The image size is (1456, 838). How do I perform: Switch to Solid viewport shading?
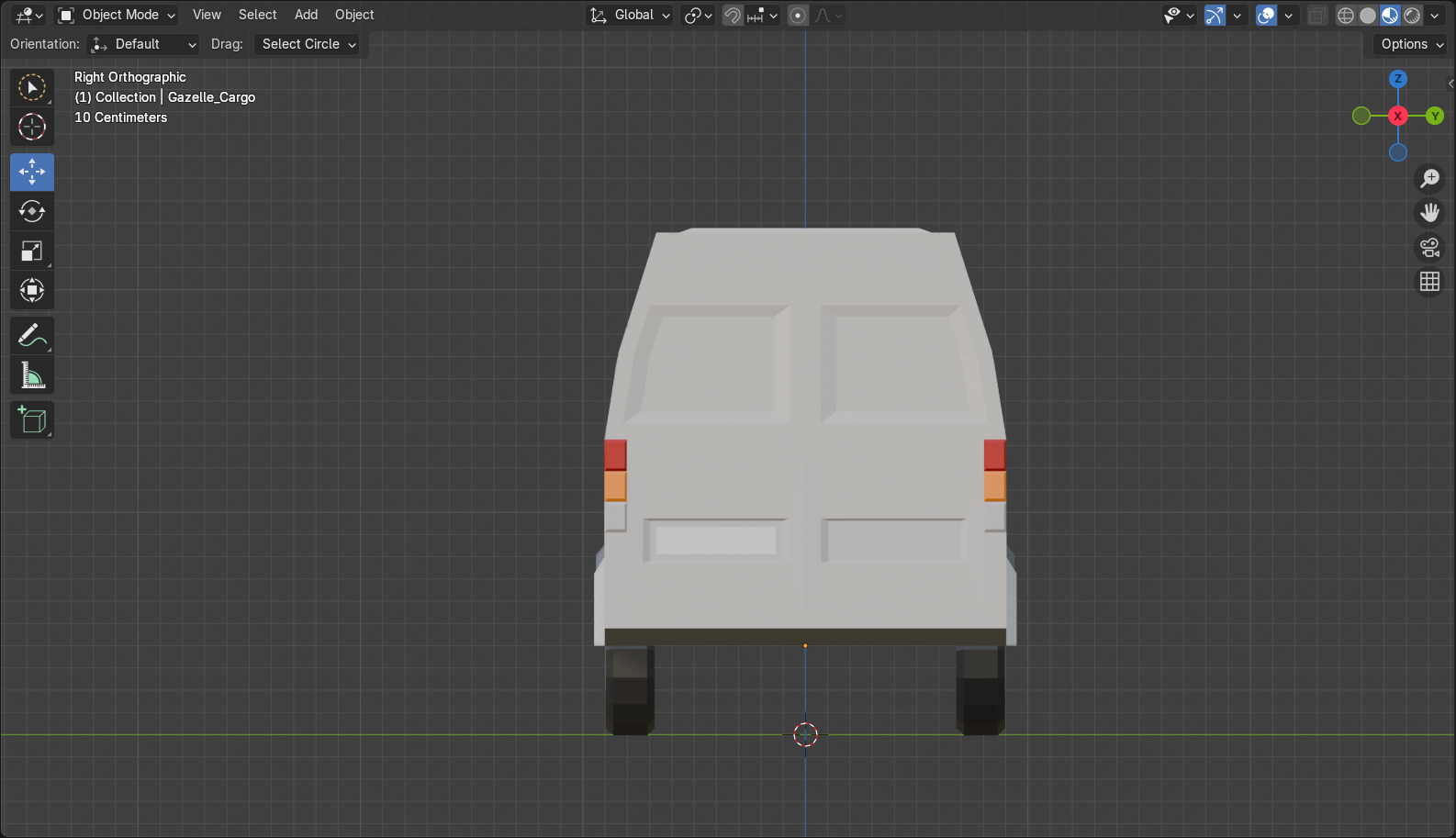[1368, 15]
